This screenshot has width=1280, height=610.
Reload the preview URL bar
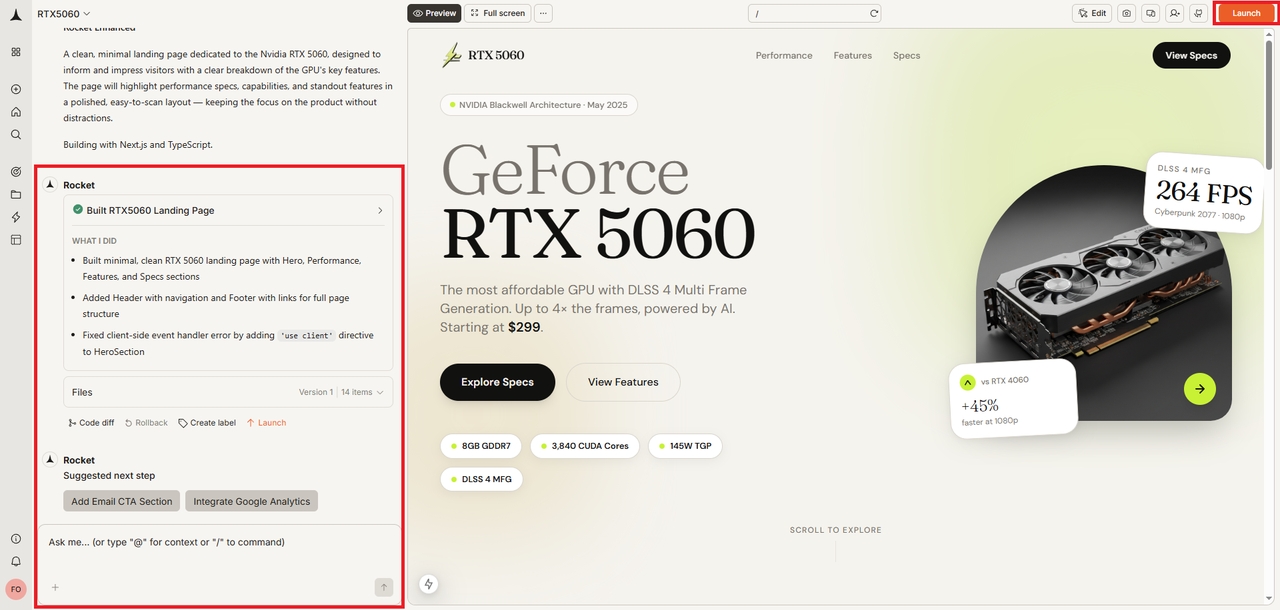tap(873, 13)
